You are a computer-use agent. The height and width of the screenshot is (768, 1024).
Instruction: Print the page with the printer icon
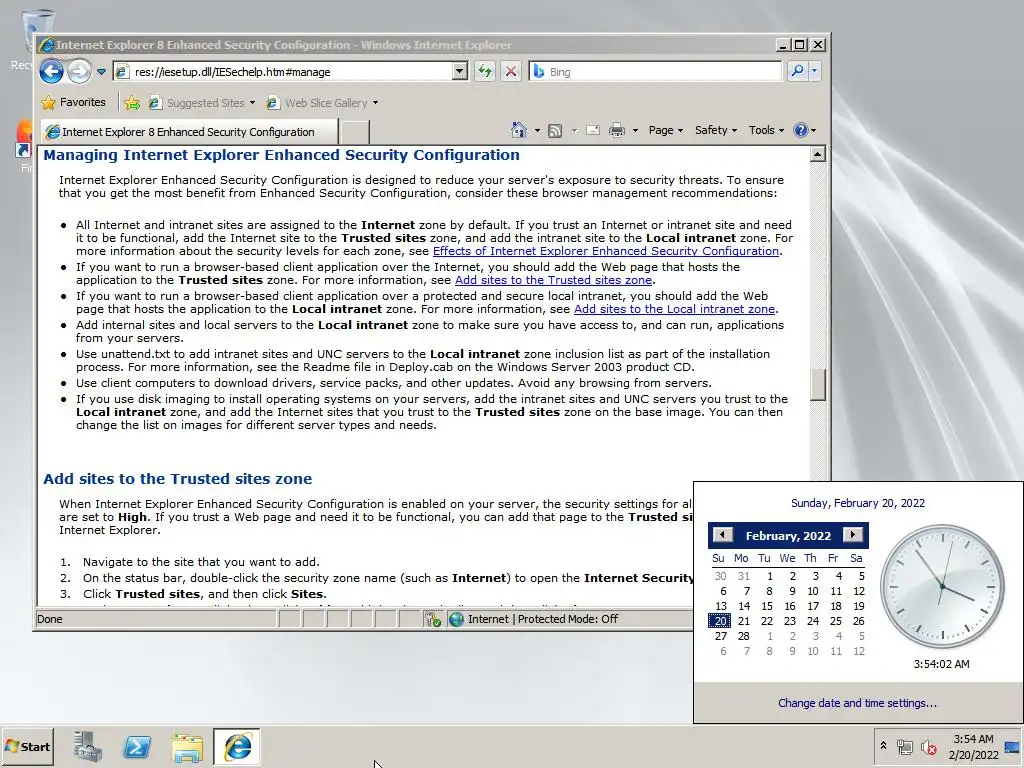[616, 131]
